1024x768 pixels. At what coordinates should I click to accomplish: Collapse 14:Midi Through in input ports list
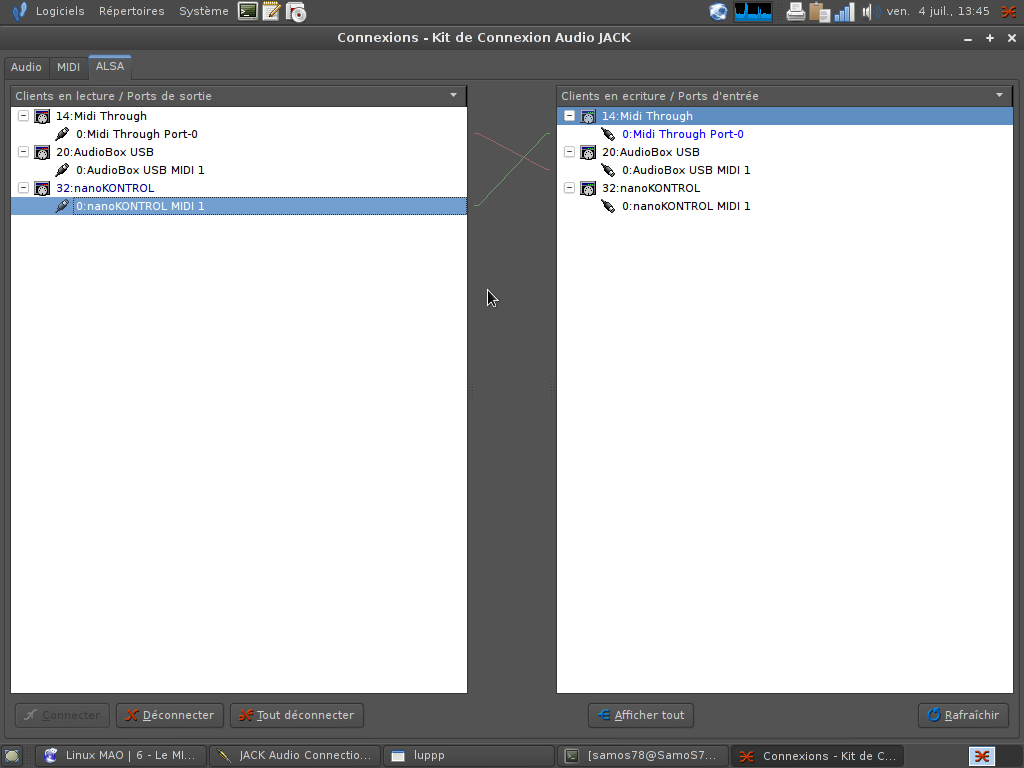pos(569,116)
